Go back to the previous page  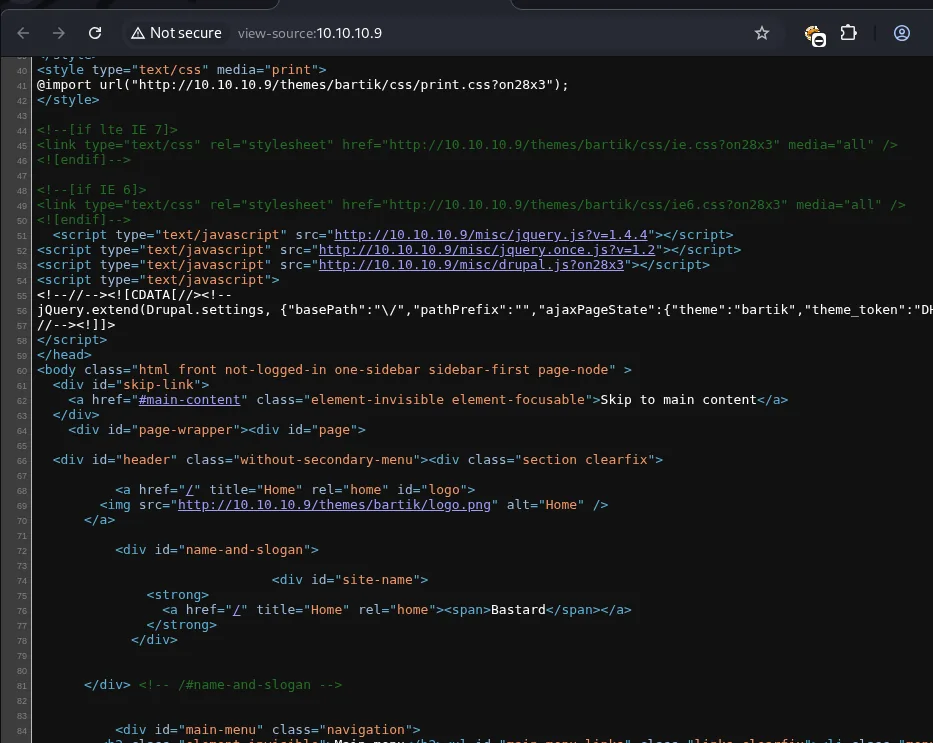(x=23, y=33)
